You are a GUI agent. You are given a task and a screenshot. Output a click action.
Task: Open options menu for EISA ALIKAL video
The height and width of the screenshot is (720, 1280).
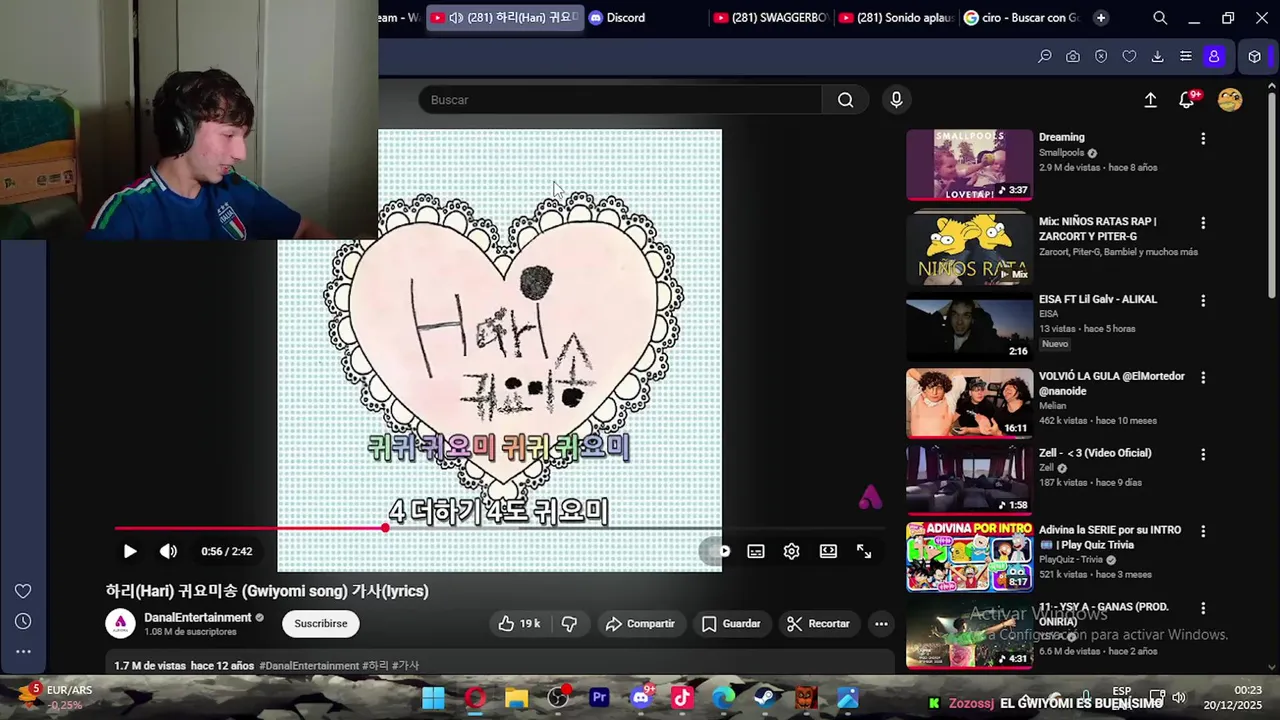[1203, 300]
